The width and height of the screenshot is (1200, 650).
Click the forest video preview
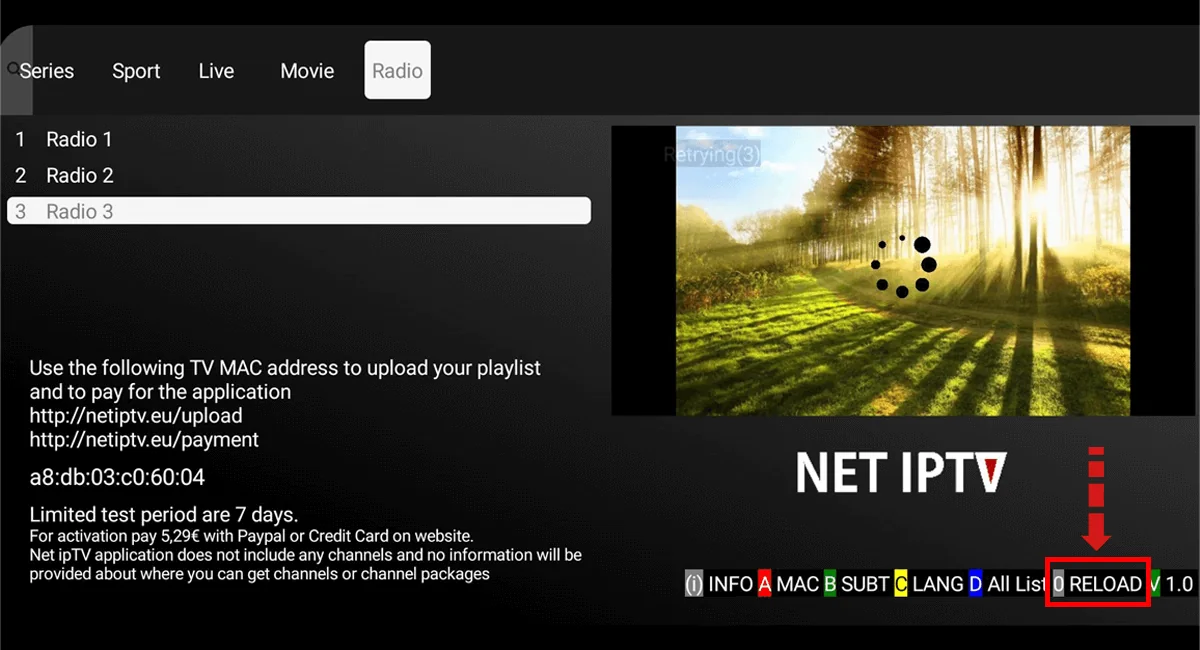(903, 270)
